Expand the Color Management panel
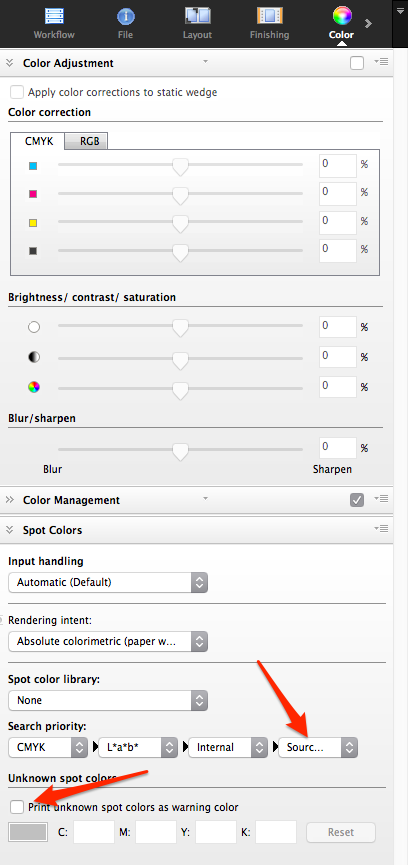 click(x=9, y=500)
